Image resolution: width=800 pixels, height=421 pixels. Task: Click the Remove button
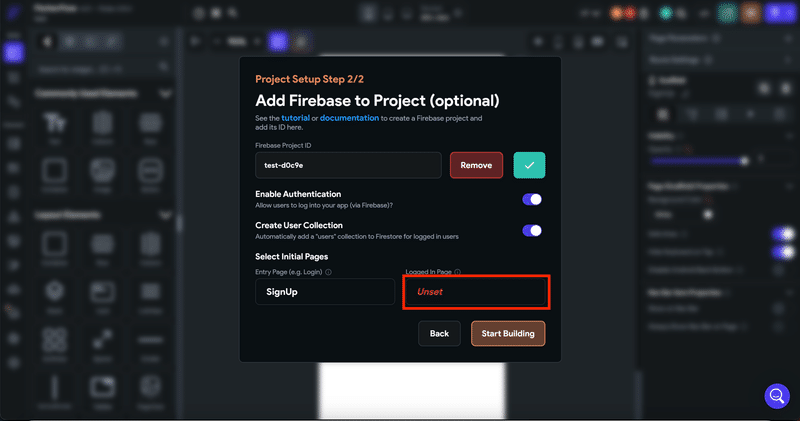pos(476,165)
